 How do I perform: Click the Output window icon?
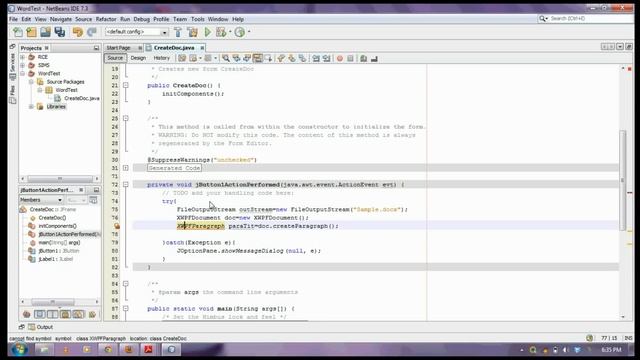(x=31, y=327)
